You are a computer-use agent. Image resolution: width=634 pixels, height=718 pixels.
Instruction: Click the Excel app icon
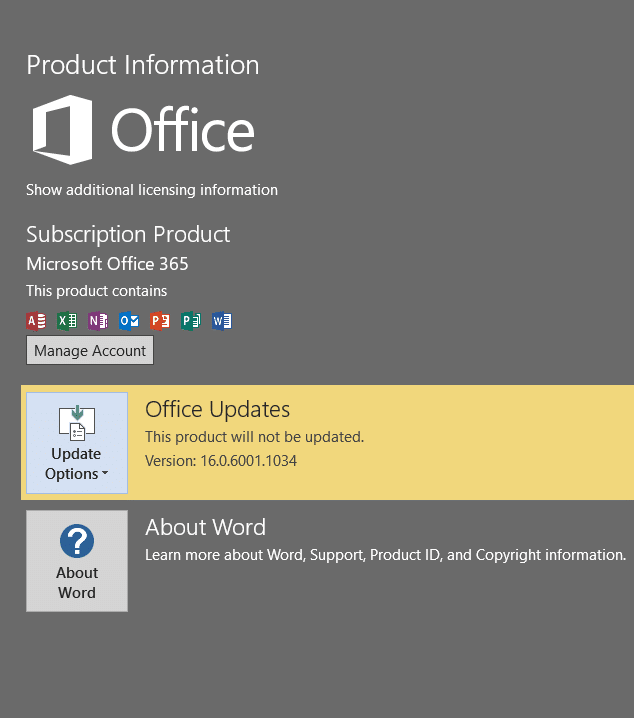point(67,321)
